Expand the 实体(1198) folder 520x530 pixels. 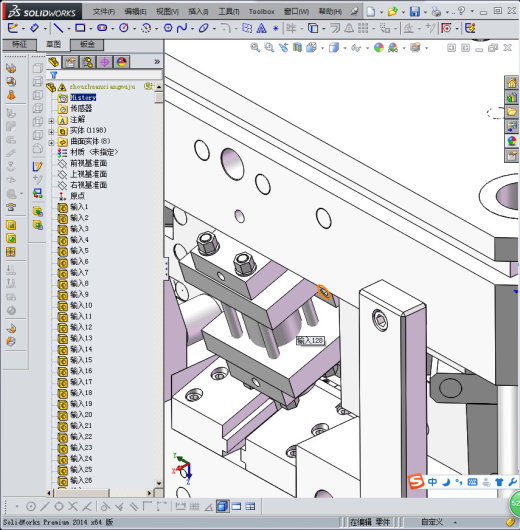tap(51, 131)
